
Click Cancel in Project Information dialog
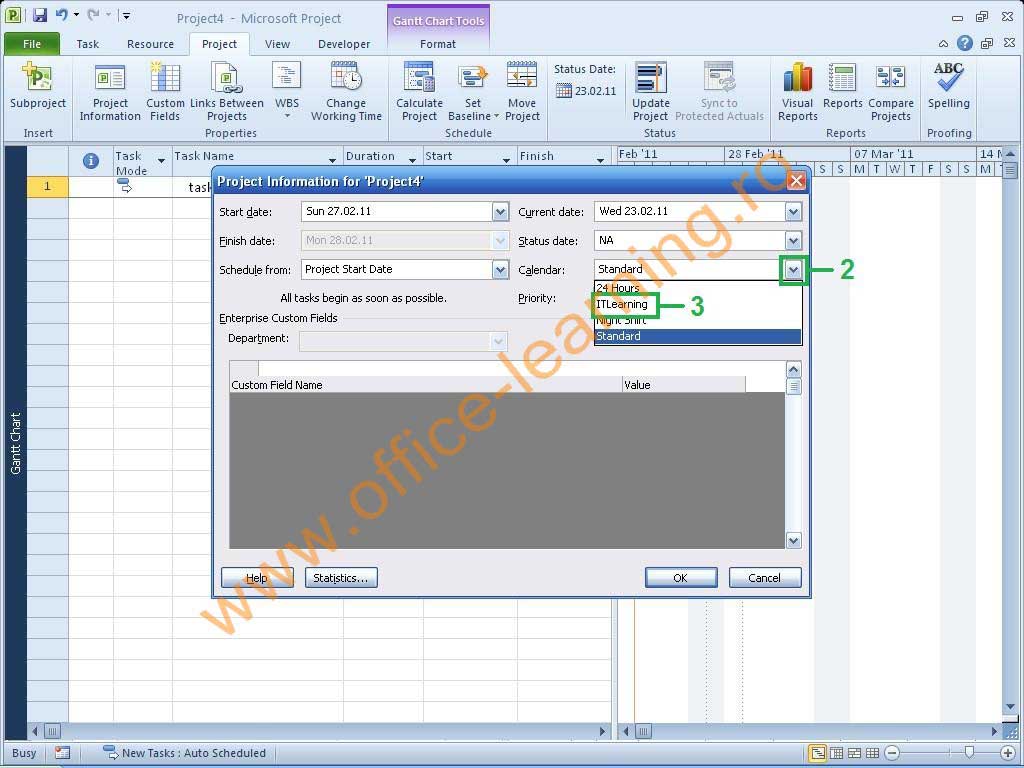pos(765,578)
